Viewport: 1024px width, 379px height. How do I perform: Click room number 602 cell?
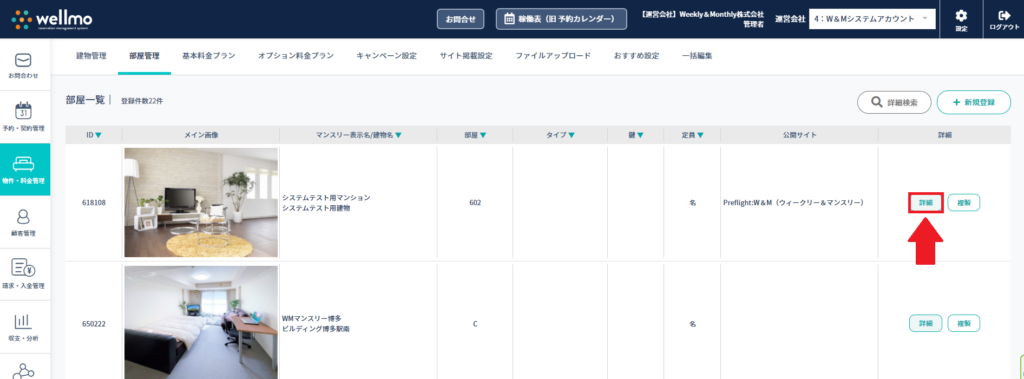[x=475, y=203]
